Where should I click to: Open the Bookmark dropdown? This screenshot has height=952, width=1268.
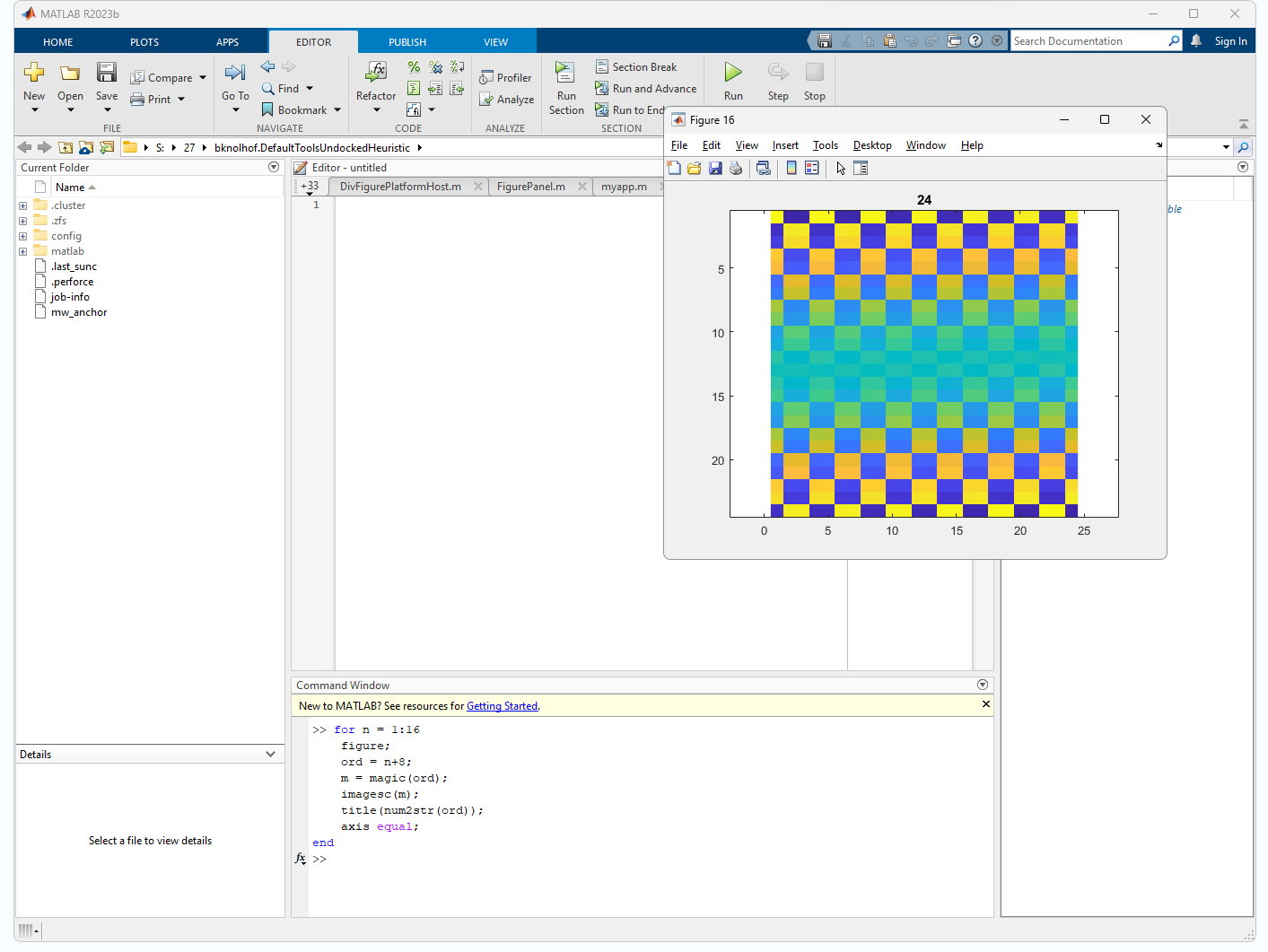click(x=337, y=110)
